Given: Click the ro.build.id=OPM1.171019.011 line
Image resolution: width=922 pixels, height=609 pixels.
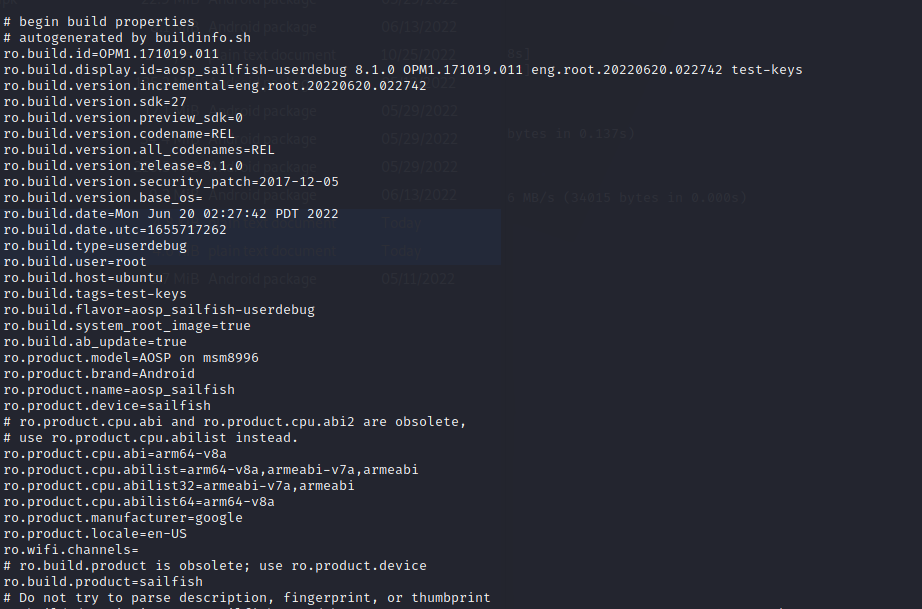Looking at the screenshot, I should (111, 53).
